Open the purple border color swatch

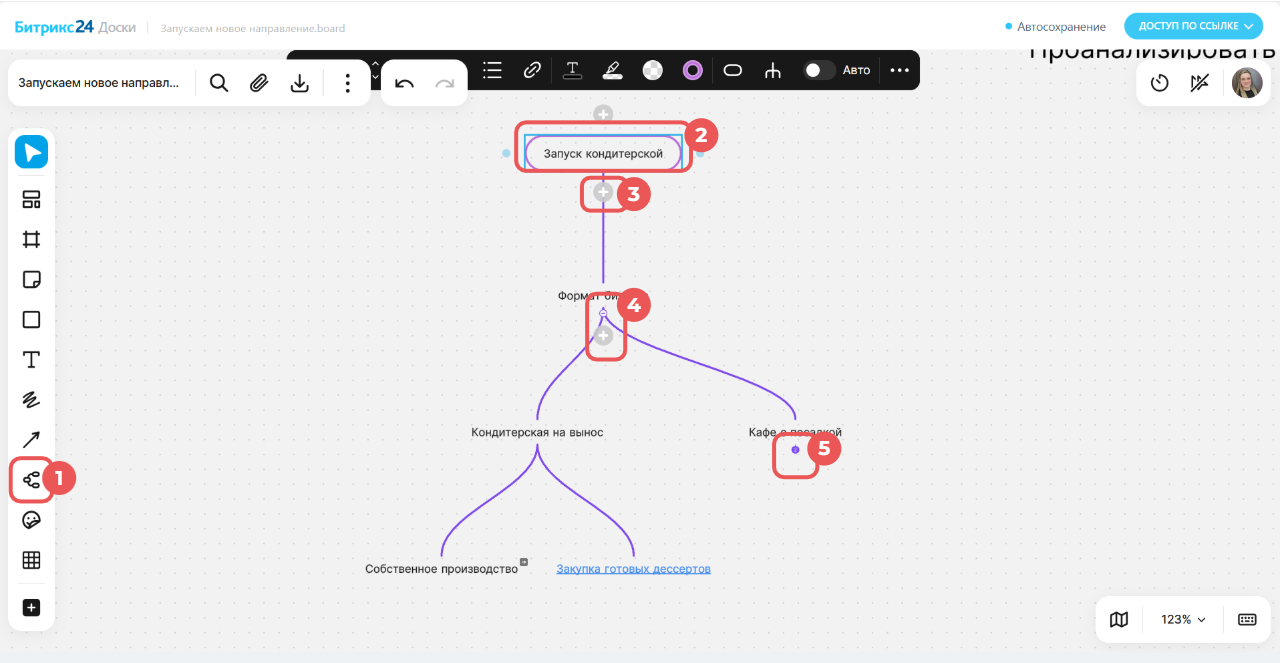click(692, 70)
